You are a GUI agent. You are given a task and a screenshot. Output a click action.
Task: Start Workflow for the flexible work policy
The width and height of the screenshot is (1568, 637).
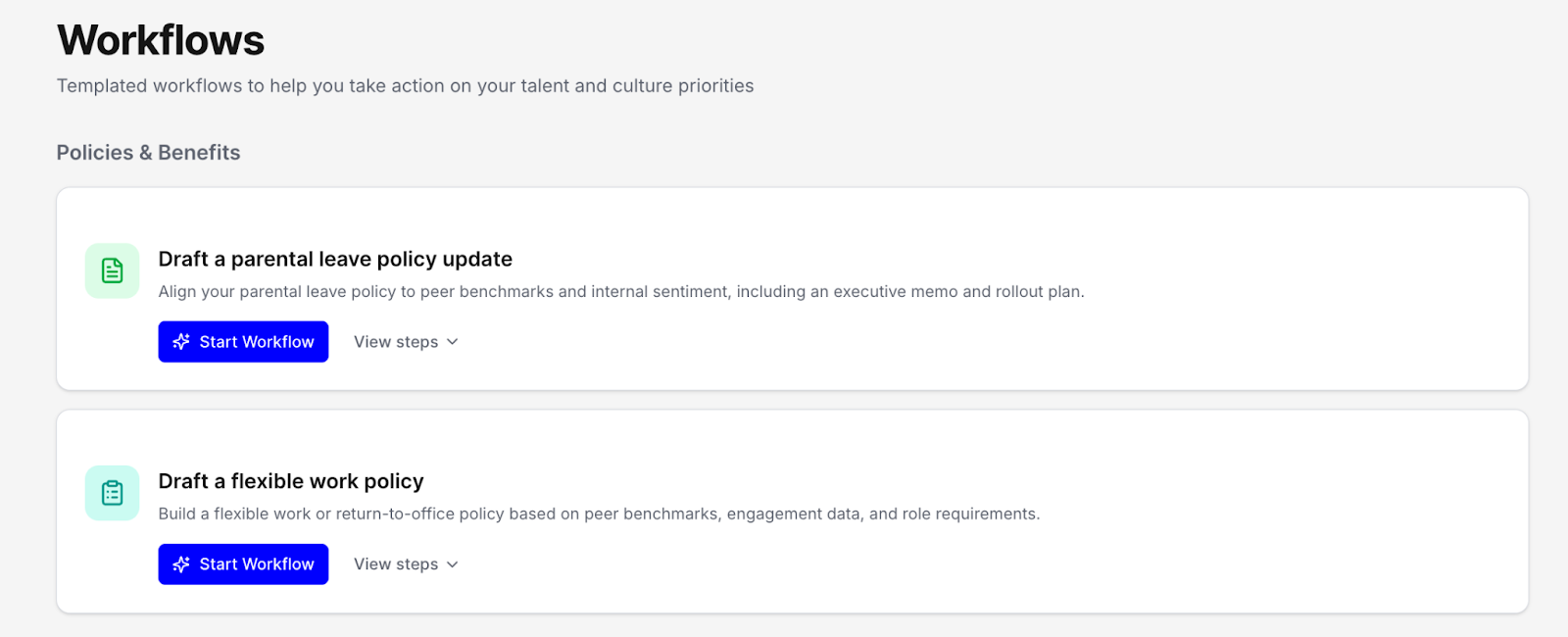coord(243,564)
